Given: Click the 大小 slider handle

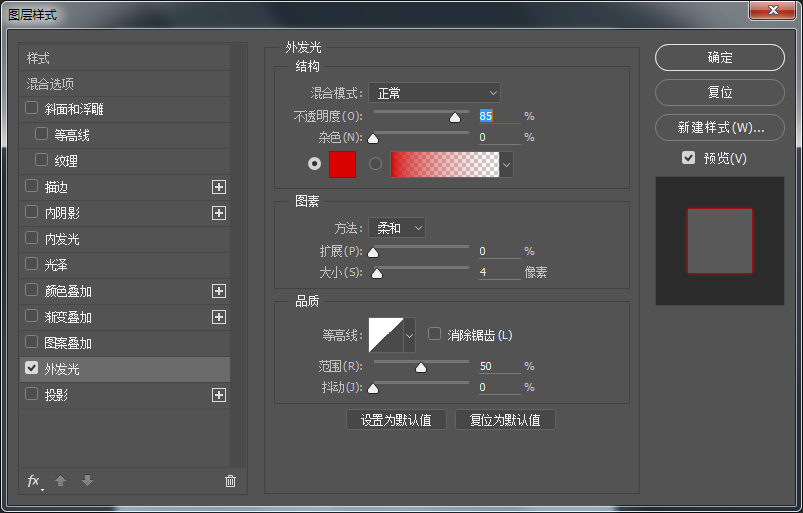Looking at the screenshot, I should click(x=377, y=274).
